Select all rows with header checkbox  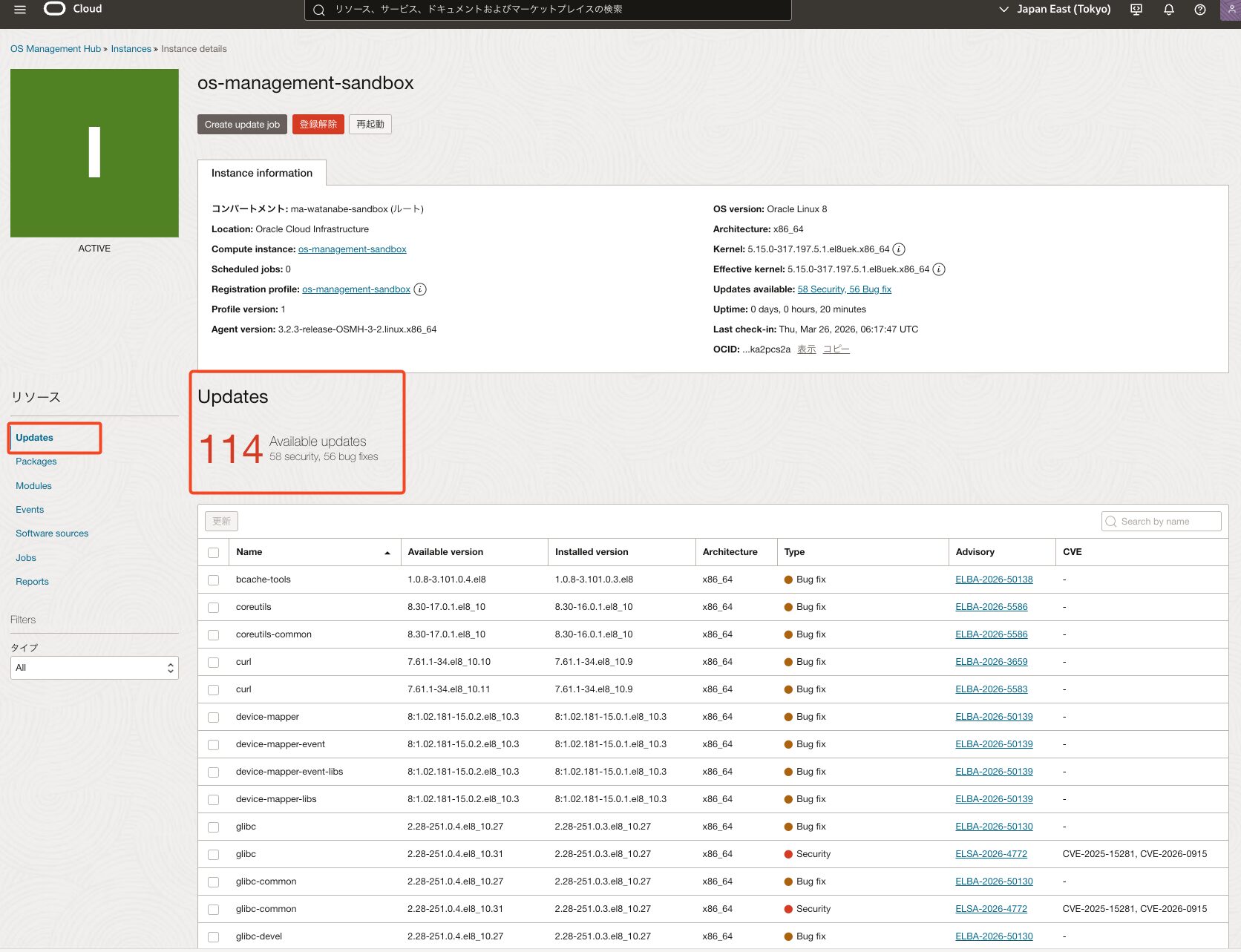pyautogui.click(x=214, y=553)
